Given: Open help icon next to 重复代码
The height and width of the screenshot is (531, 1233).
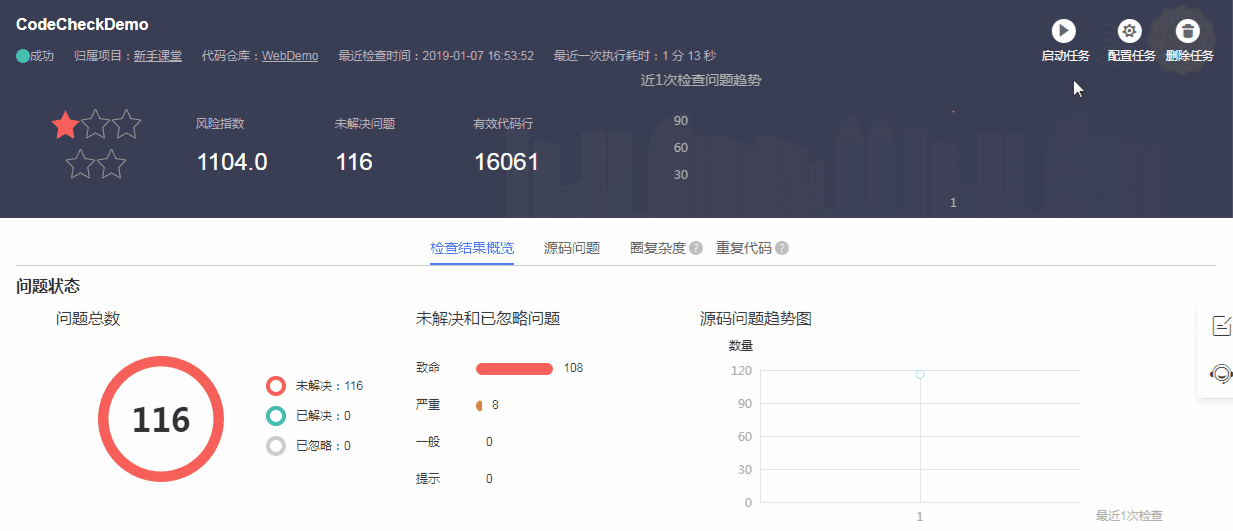Looking at the screenshot, I should click(x=782, y=248).
